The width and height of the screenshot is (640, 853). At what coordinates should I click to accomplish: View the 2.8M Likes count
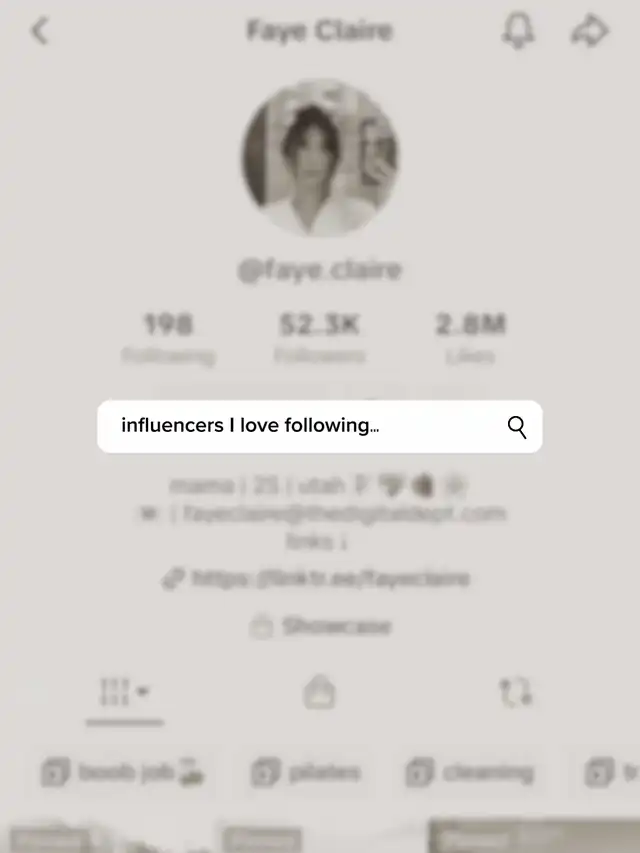tap(471, 337)
